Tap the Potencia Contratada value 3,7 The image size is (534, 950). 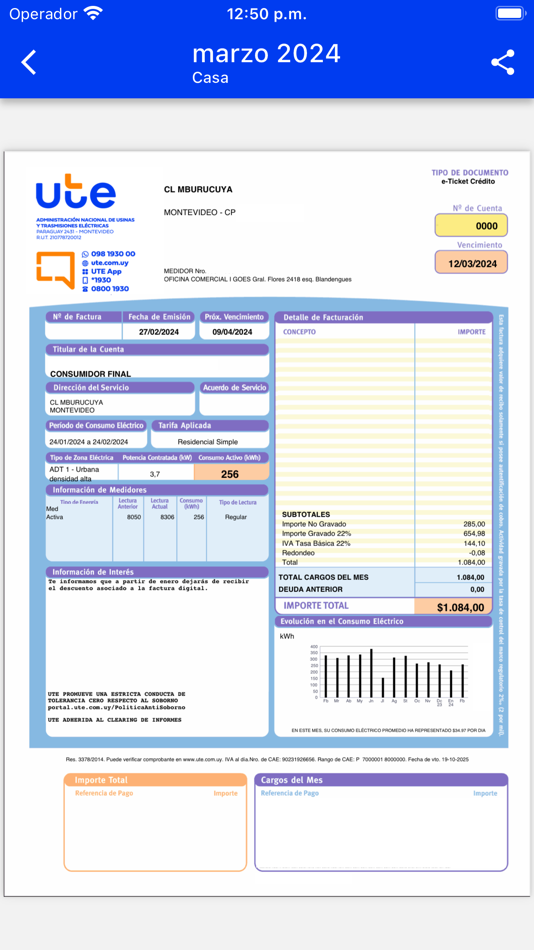point(155,474)
